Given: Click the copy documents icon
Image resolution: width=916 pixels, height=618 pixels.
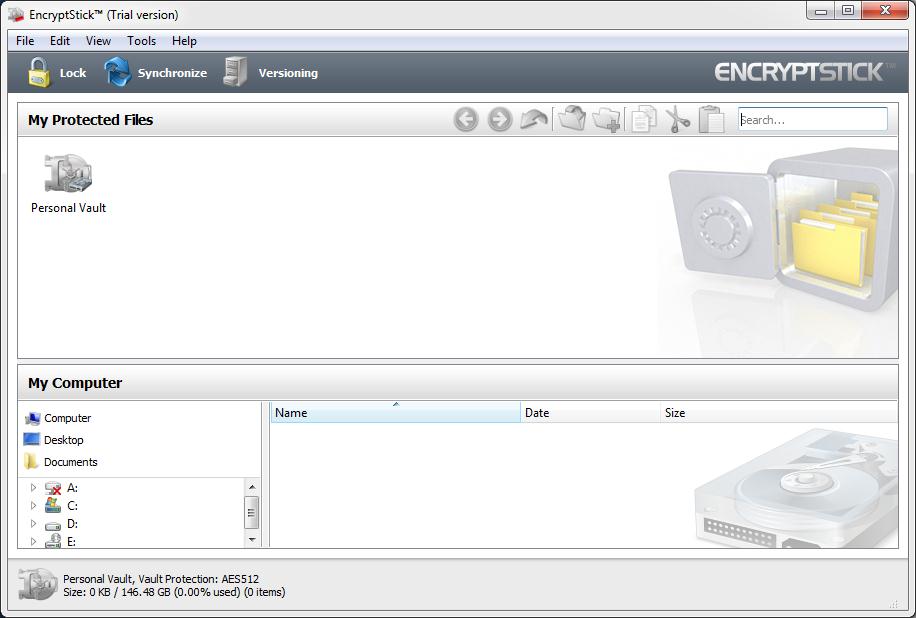Looking at the screenshot, I should [x=643, y=119].
